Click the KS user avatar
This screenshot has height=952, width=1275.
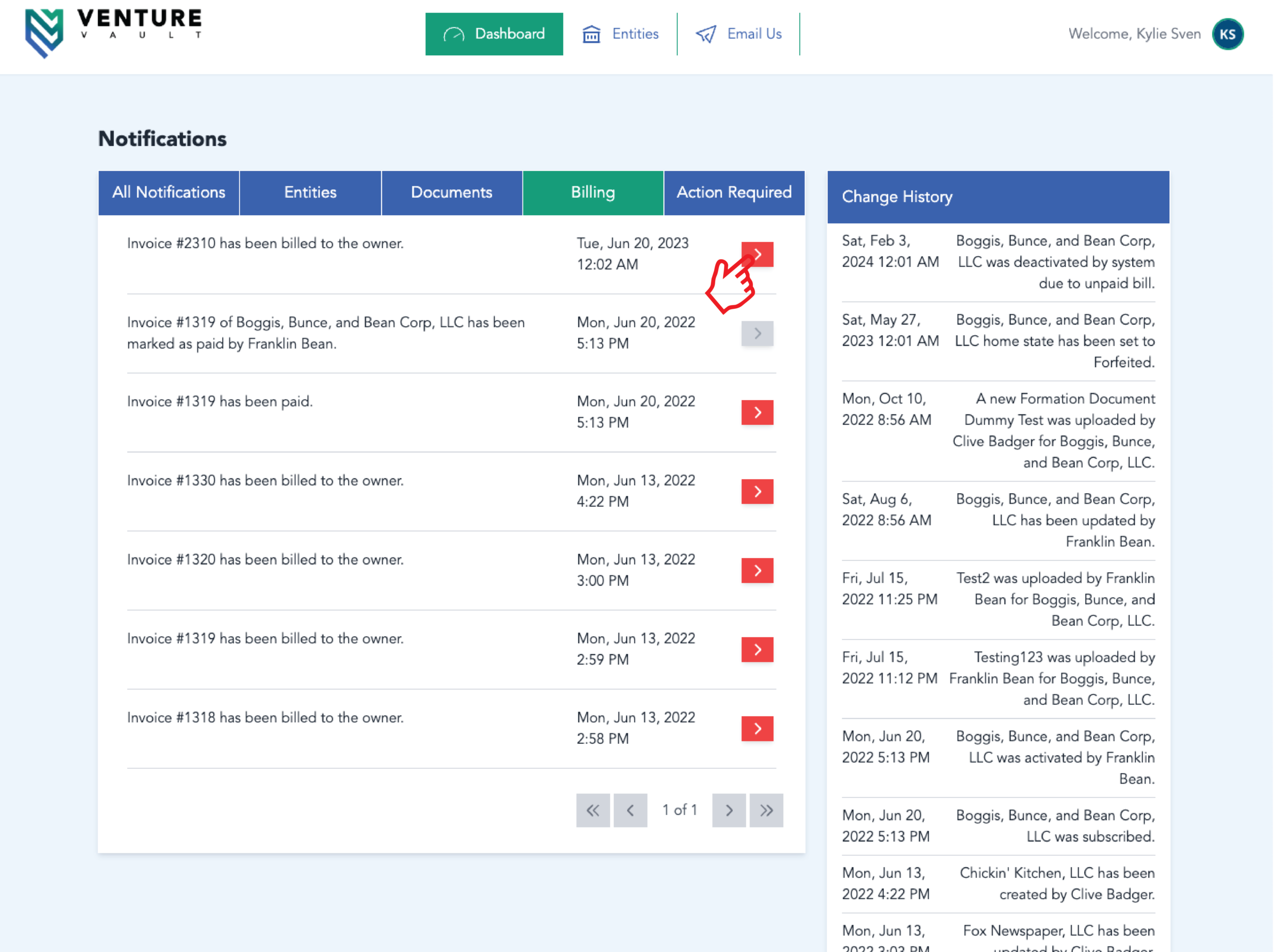[1227, 34]
